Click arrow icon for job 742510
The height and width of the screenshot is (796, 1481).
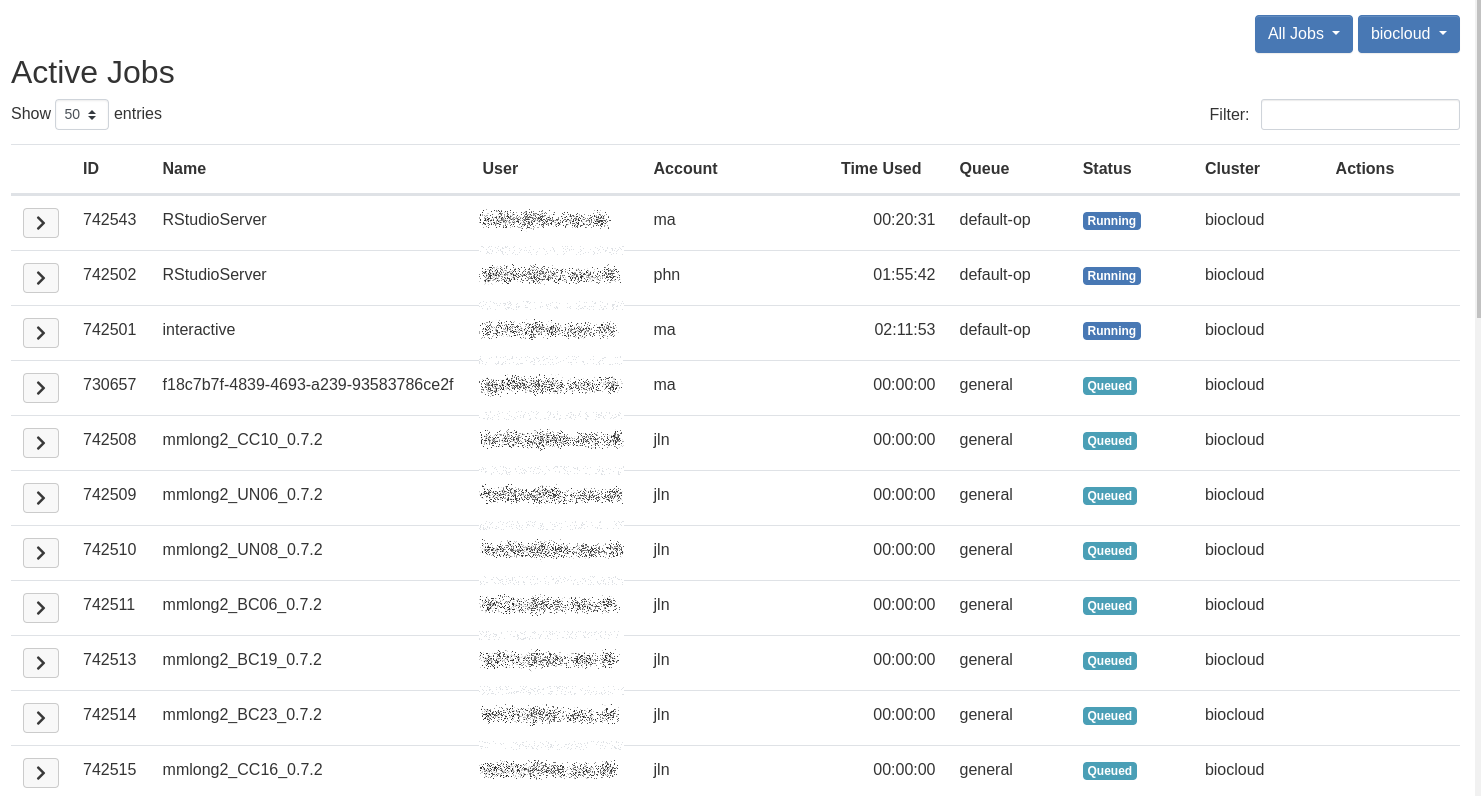tap(41, 553)
